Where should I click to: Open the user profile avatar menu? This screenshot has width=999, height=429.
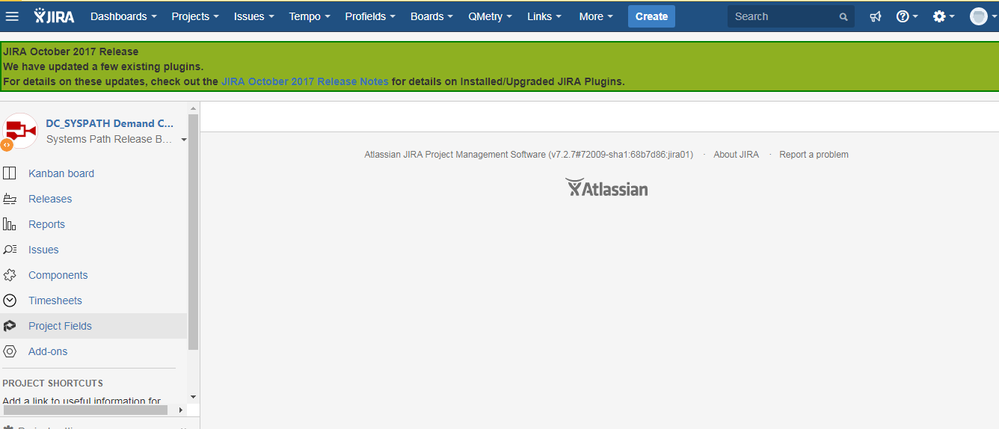pyautogui.click(x=981, y=17)
